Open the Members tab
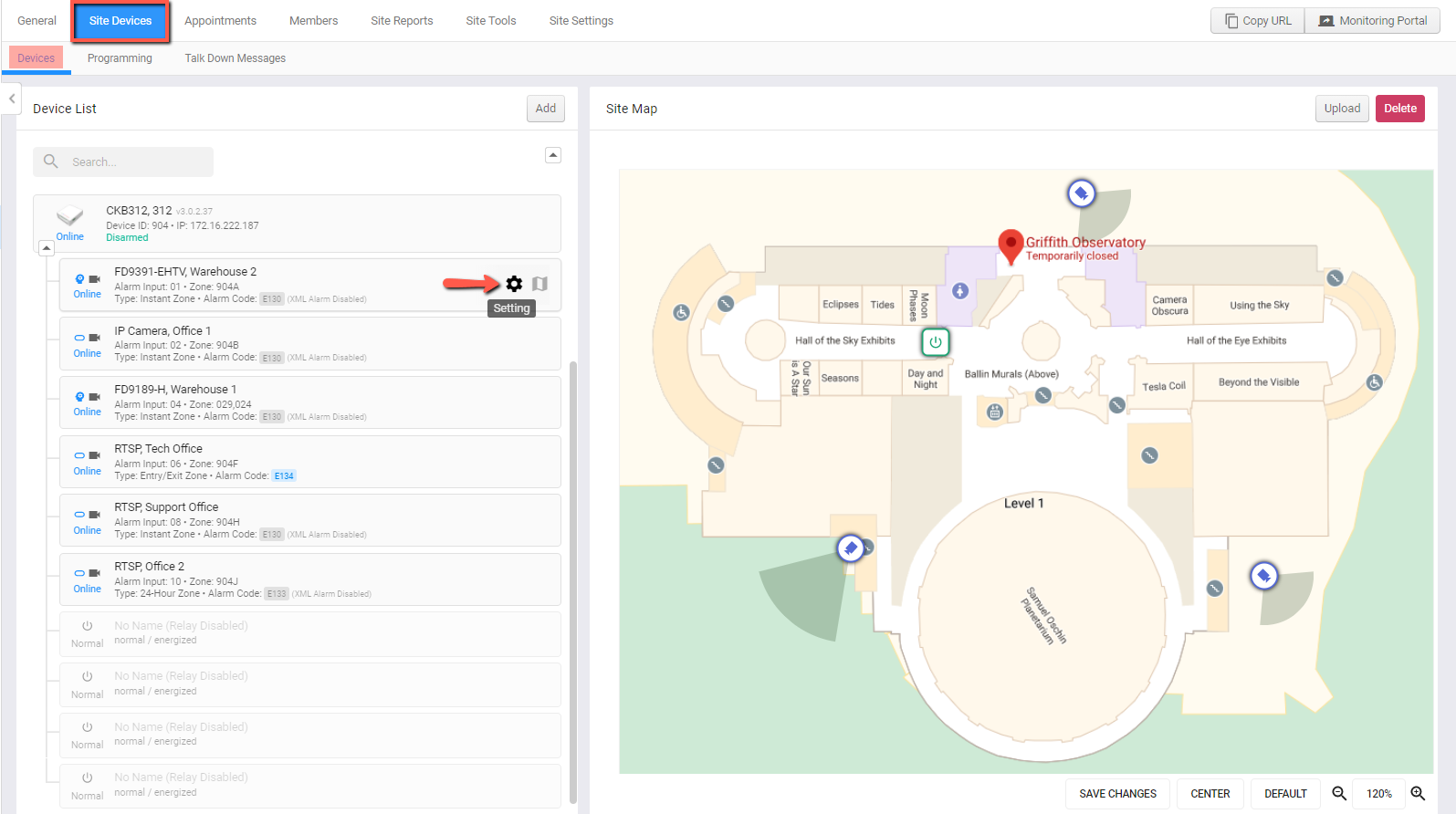Image resolution: width=1456 pixels, height=814 pixels. pyautogui.click(x=313, y=20)
